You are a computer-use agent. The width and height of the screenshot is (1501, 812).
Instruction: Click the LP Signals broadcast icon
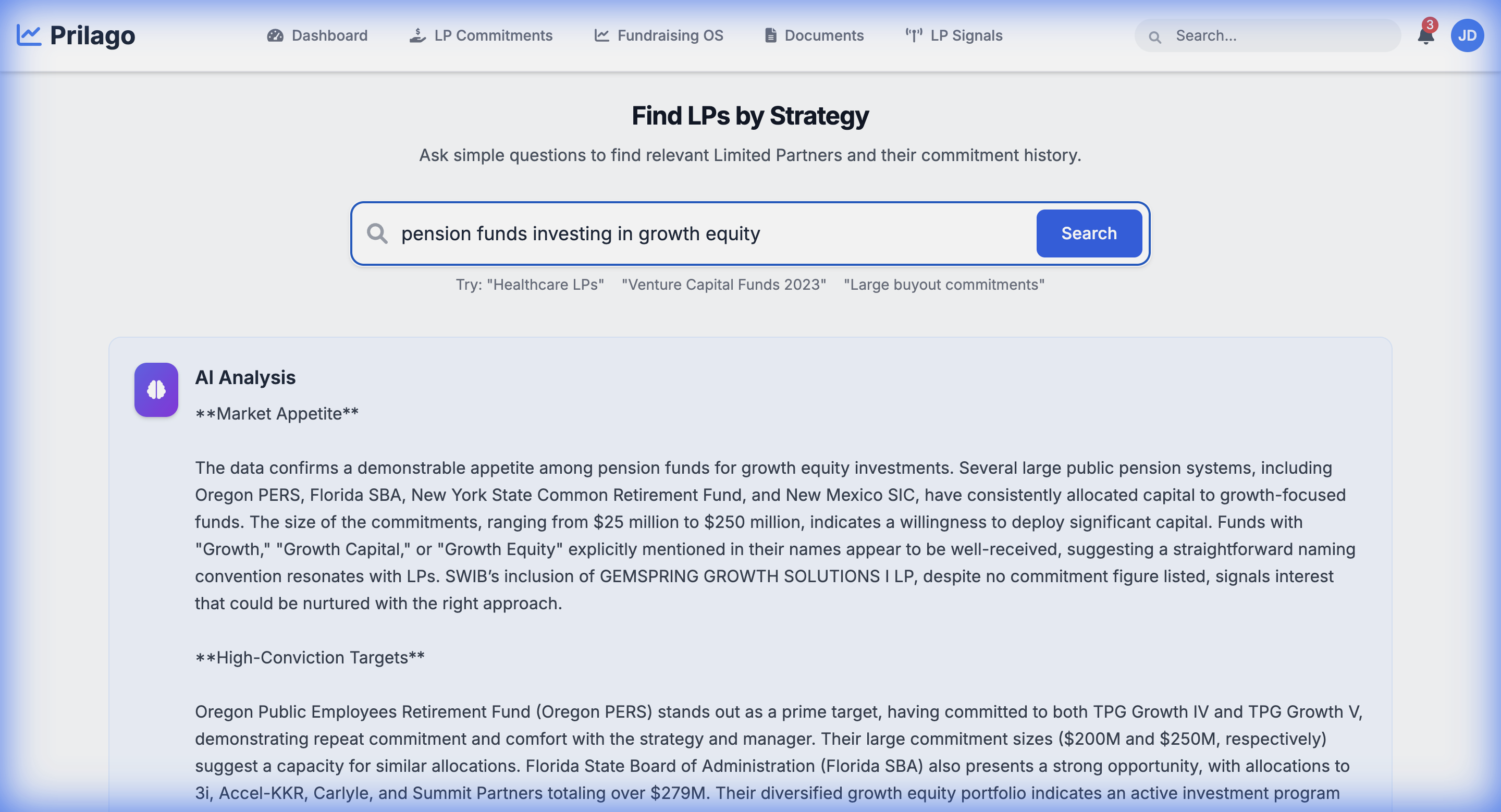[x=914, y=35]
